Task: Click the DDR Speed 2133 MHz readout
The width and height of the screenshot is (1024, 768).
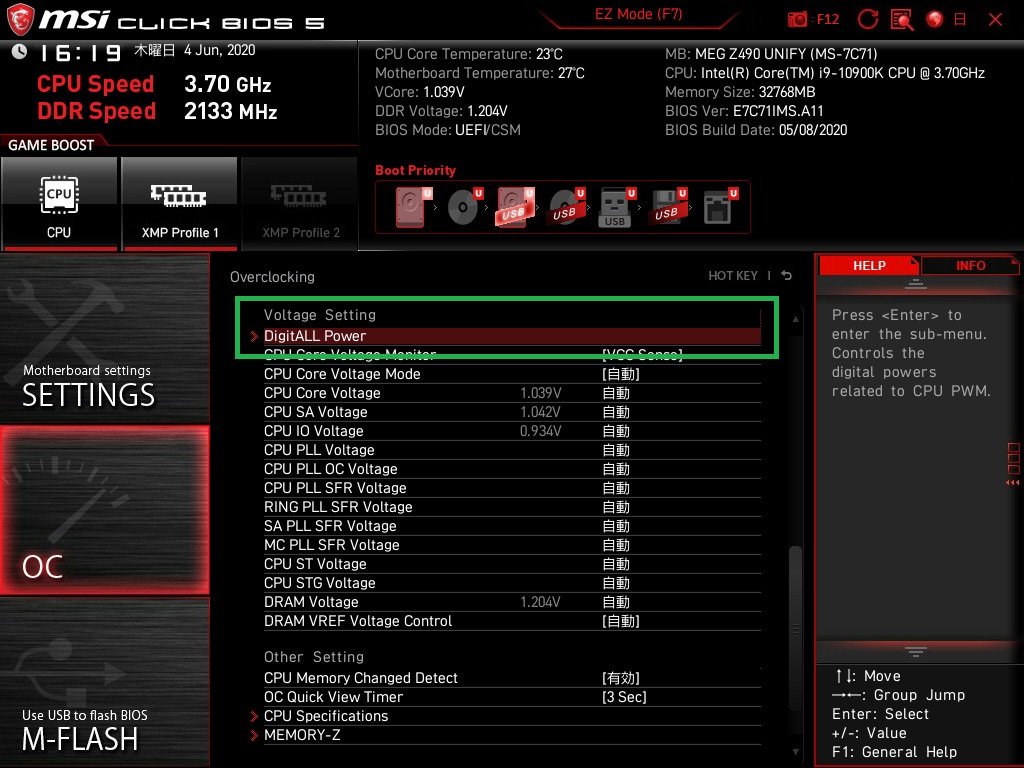Action: point(157,111)
